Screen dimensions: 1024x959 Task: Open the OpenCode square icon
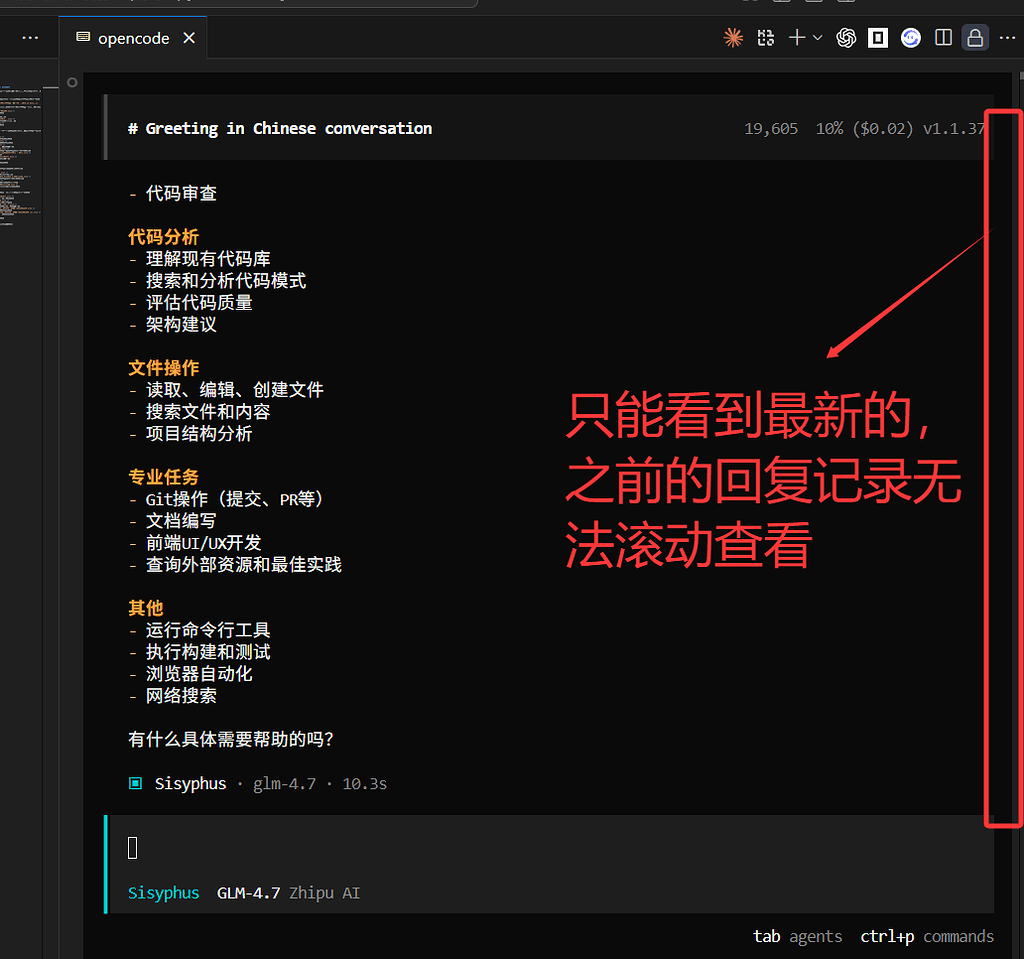878,38
